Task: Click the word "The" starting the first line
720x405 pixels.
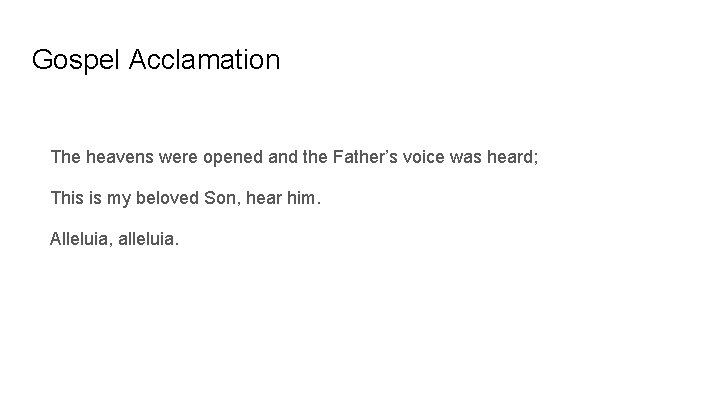Action: click(x=66, y=157)
